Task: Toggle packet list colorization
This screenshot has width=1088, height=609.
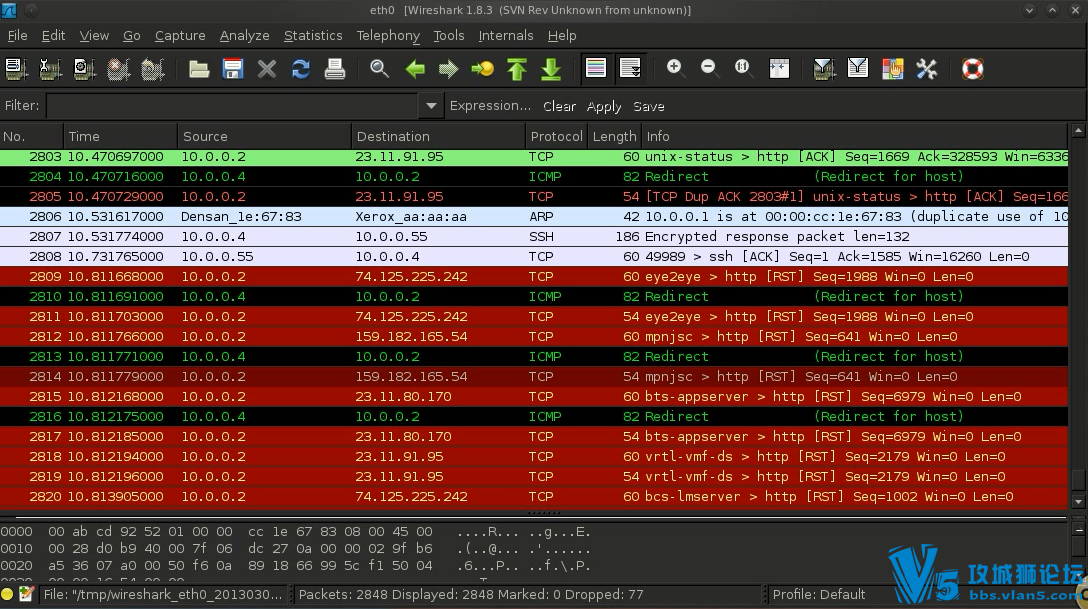Action: pyautogui.click(x=596, y=69)
